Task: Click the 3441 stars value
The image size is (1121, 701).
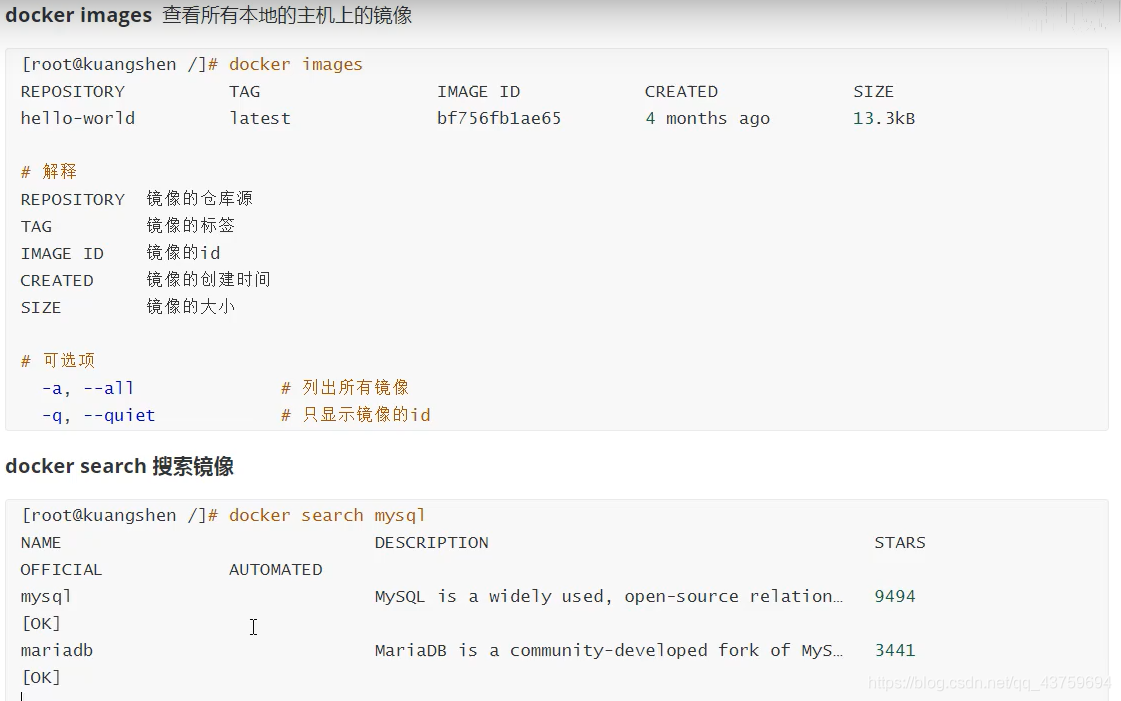Action: pyautogui.click(x=895, y=650)
